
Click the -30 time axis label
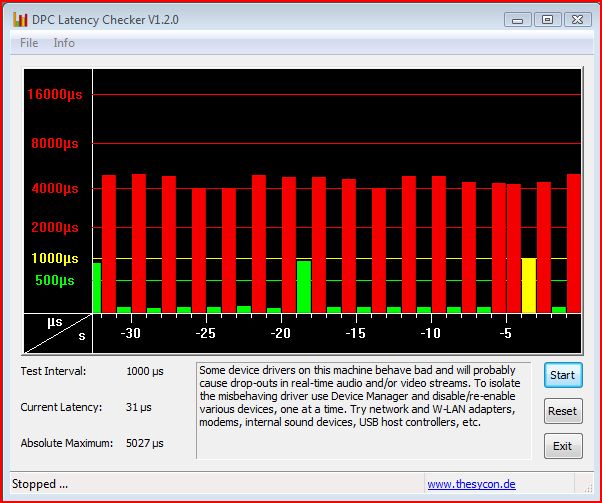(131, 333)
